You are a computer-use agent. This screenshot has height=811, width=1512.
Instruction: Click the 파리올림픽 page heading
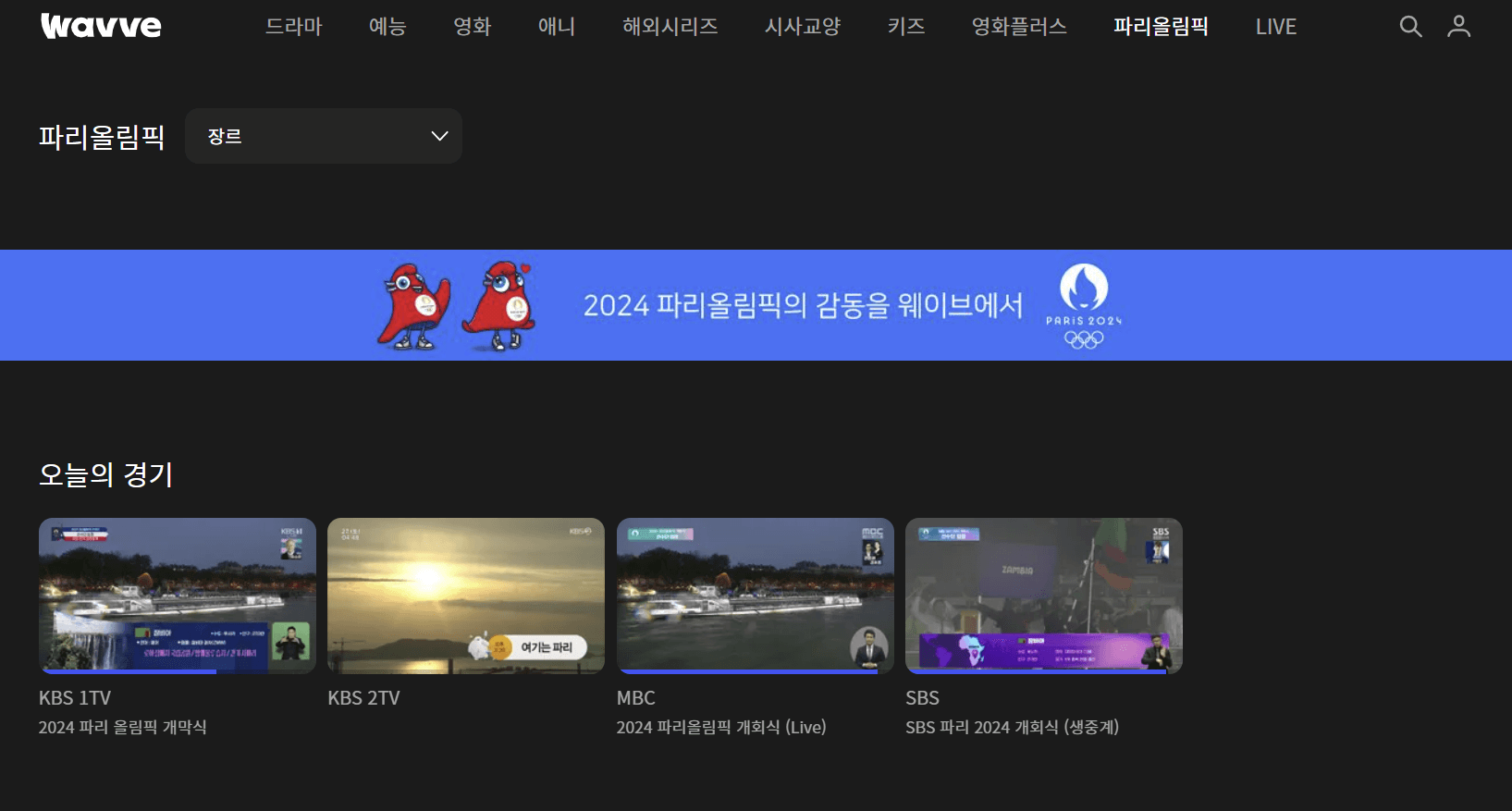click(x=102, y=137)
